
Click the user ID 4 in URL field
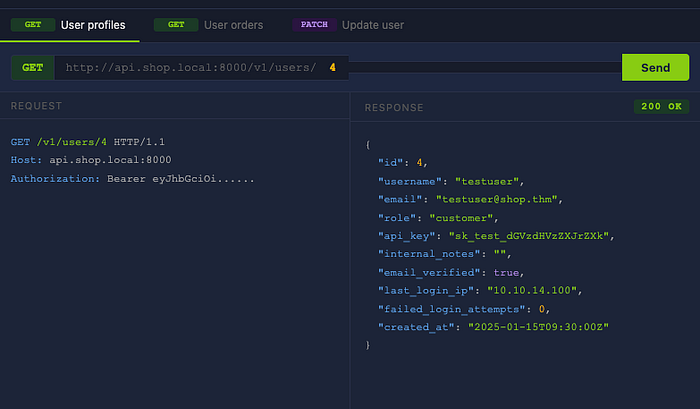[332, 67]
